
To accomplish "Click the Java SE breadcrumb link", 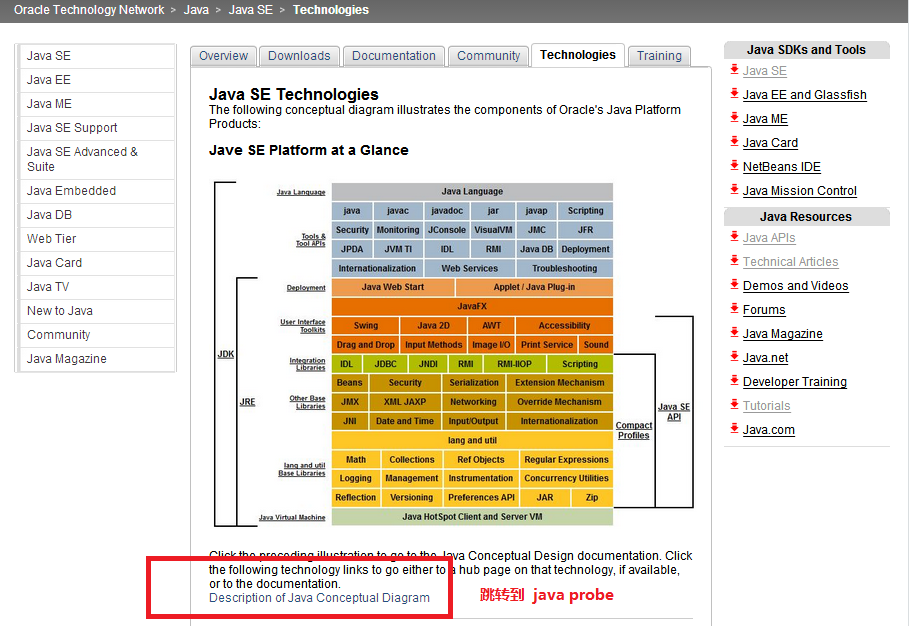I will [x=250, y=10].
